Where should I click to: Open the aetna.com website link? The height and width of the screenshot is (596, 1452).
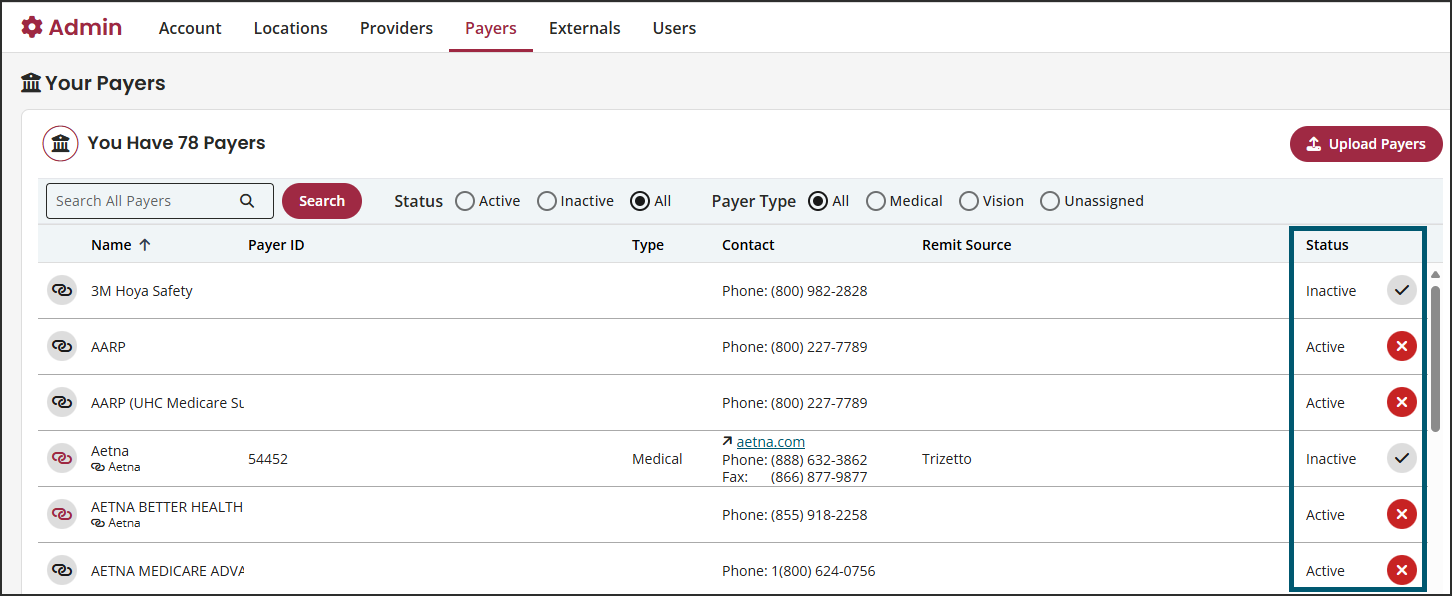(769, 441)
